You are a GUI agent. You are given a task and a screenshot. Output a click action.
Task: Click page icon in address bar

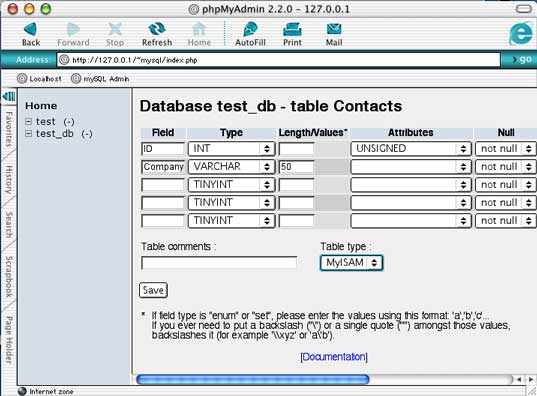(64, 60)
